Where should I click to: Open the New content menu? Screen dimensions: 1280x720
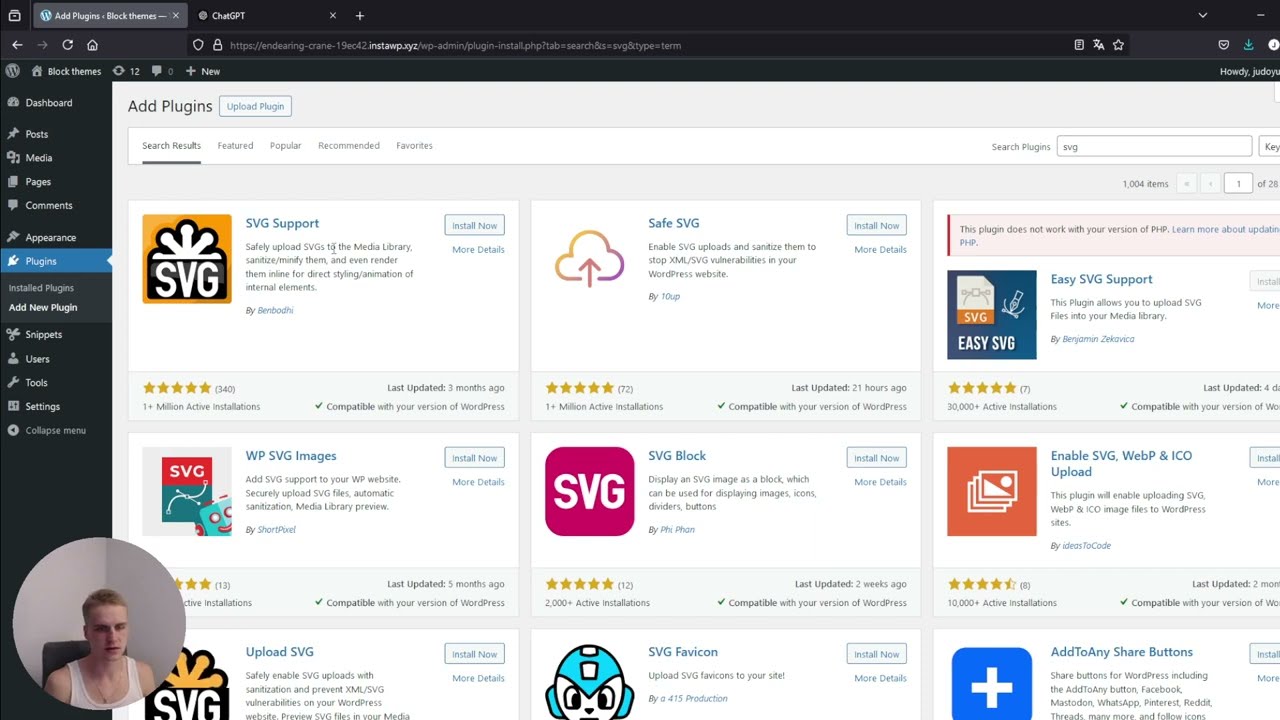coord(203,71)
